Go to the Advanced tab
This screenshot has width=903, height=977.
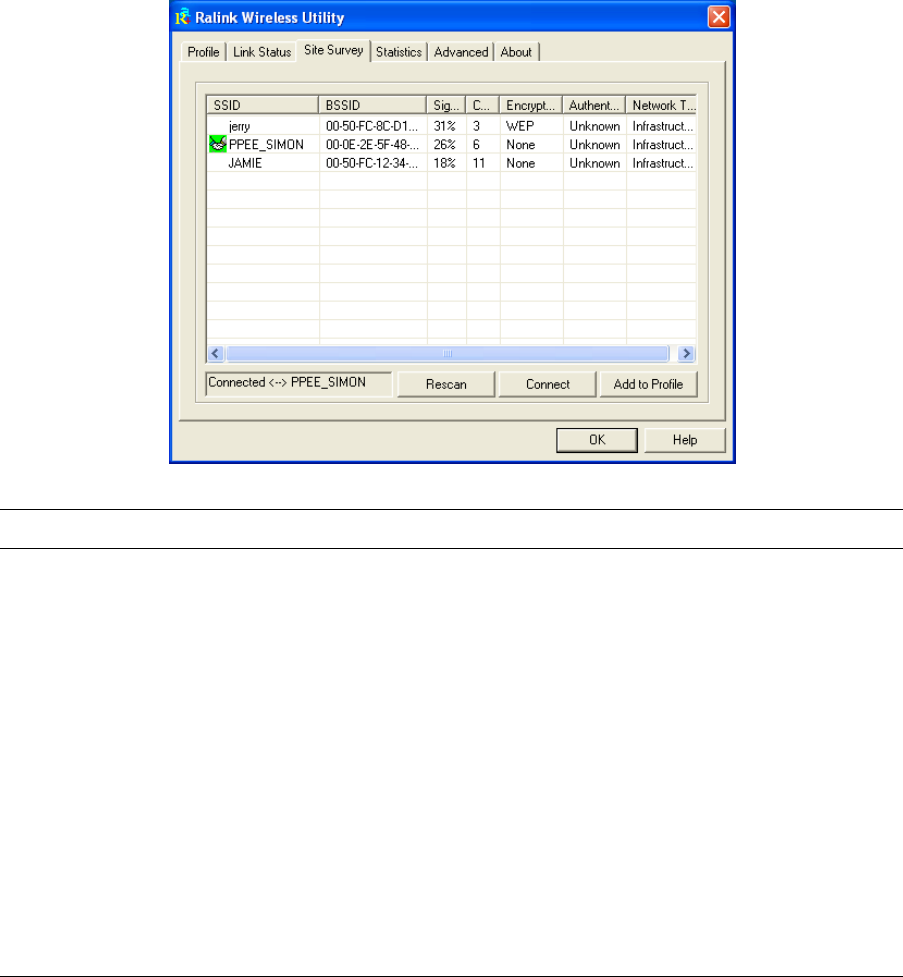coord(461,52)
